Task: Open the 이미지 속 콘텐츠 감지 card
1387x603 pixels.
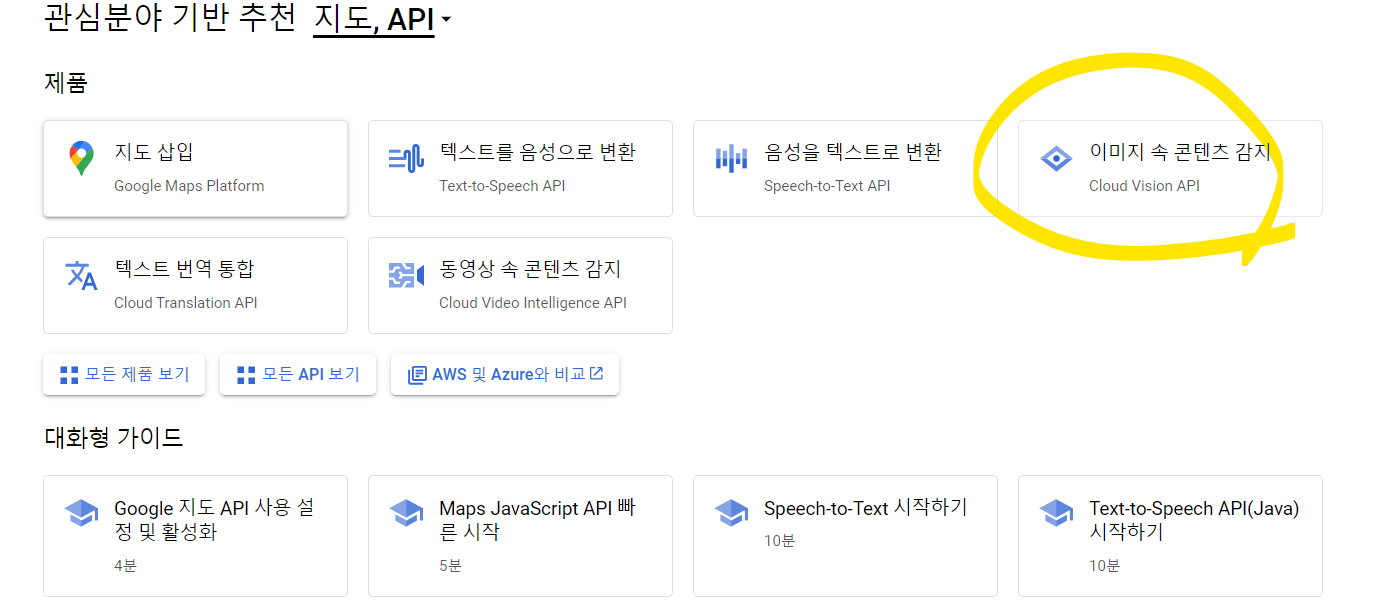Action: click(x=1170, y=168)
